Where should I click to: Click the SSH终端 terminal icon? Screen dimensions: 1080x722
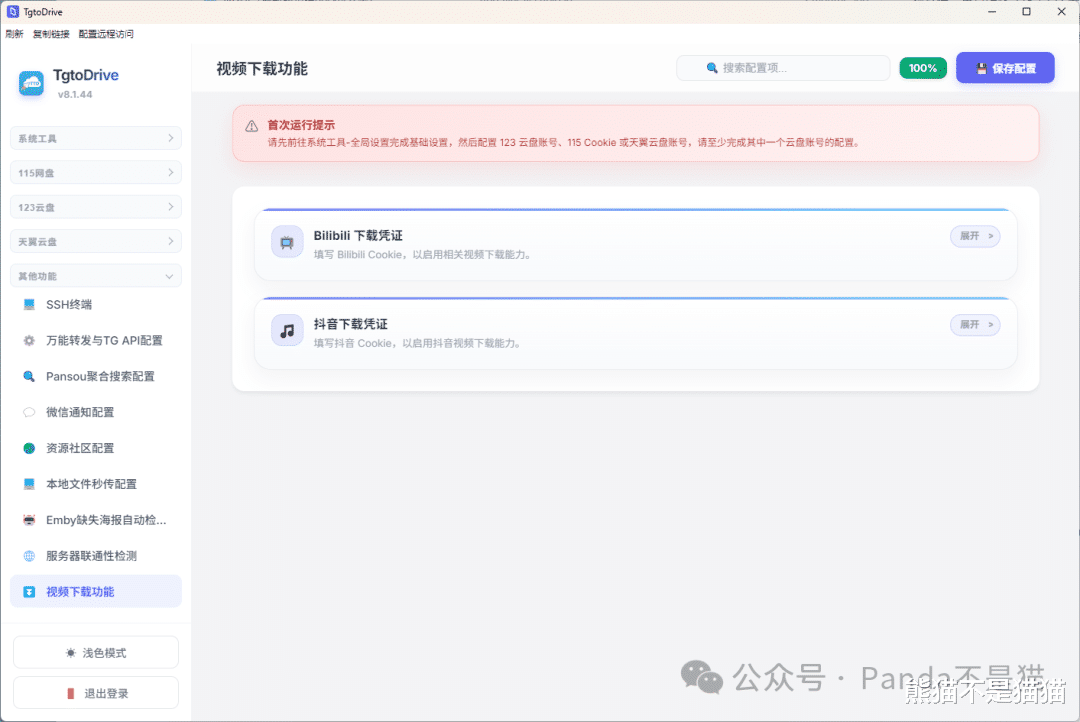pyautogui.click(x=29, y=305)
